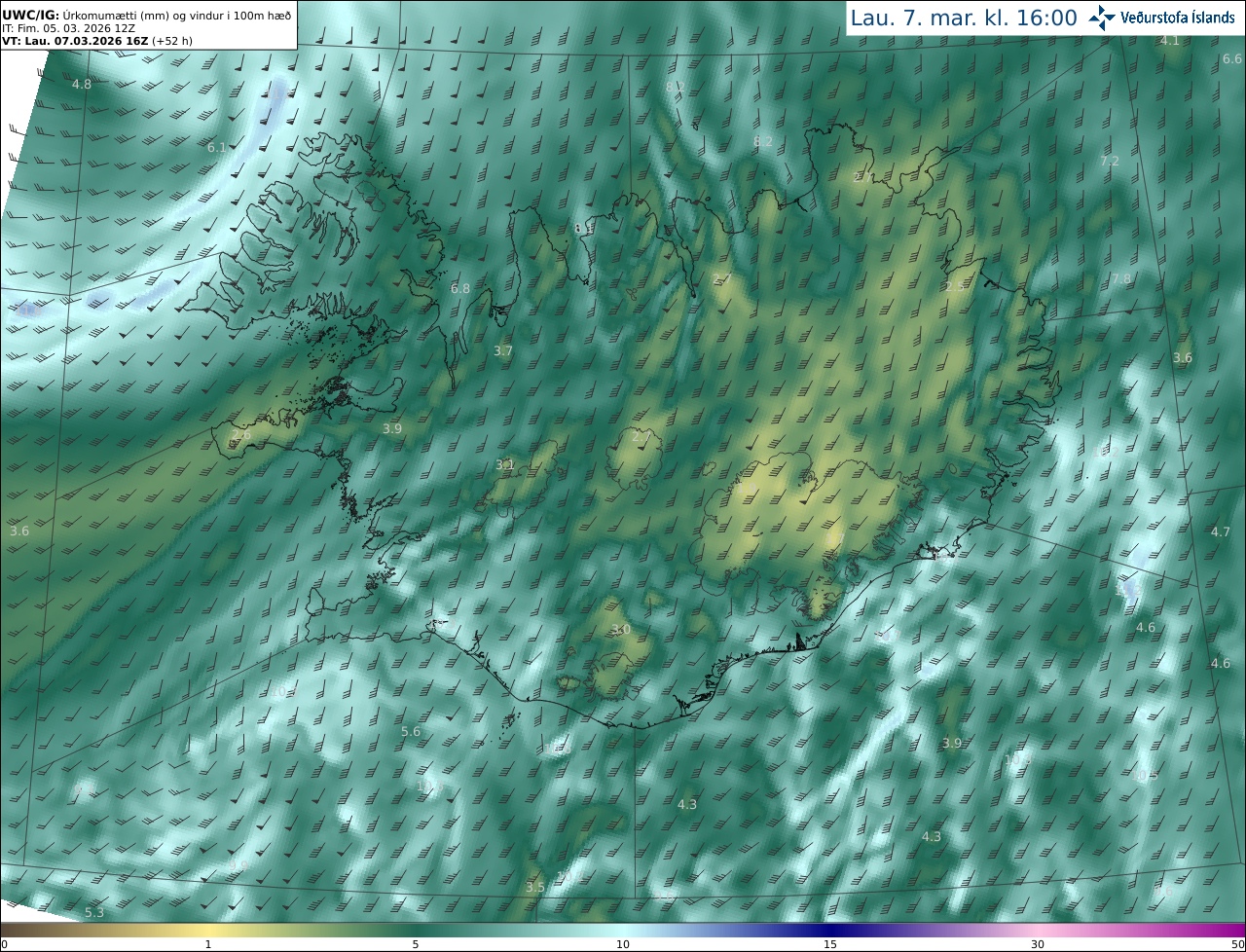Click the 50 tick on the color scale
This screenshot has height=952, width=1246.
(x=1237, y=944)
